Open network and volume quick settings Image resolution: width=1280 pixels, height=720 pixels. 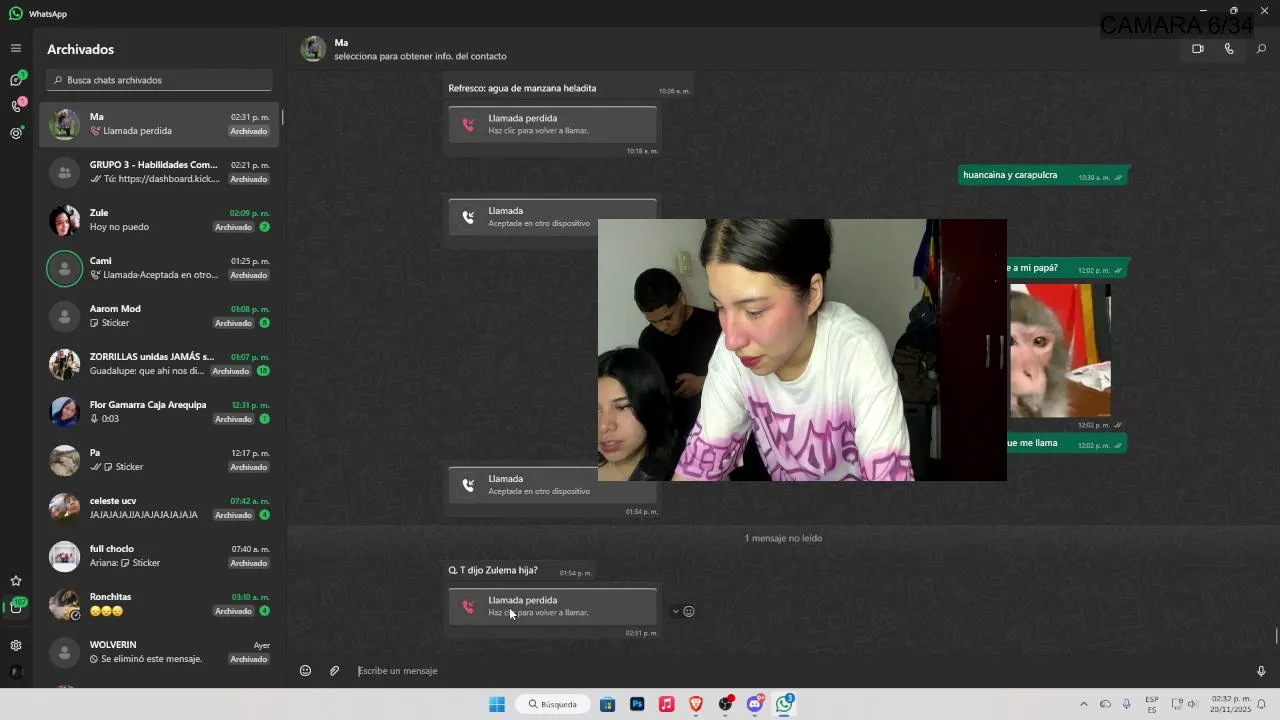tap(1185, 704)
